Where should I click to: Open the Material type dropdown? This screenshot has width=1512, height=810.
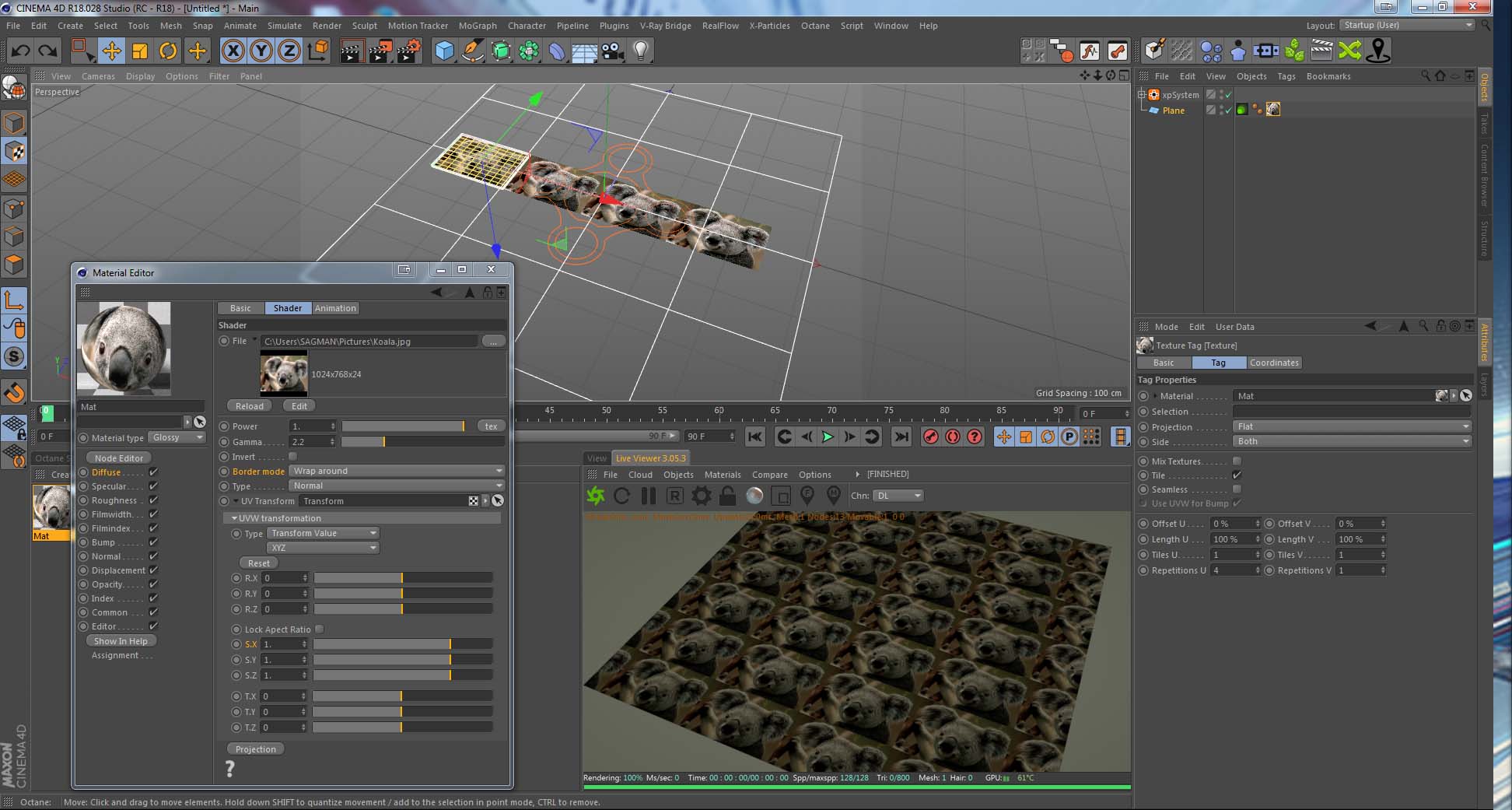point(177,437)
